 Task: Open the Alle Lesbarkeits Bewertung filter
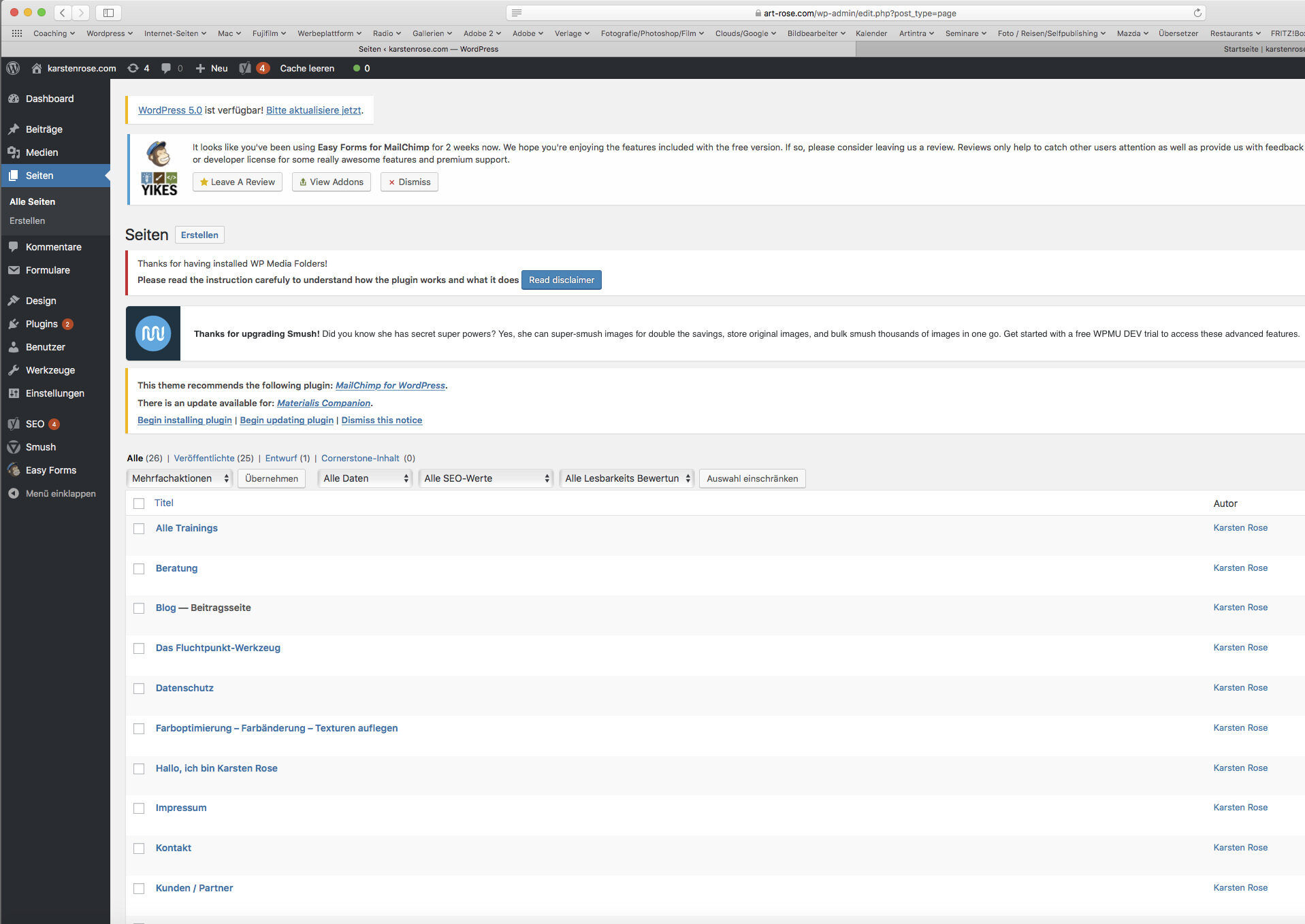(x=627, y=478)
